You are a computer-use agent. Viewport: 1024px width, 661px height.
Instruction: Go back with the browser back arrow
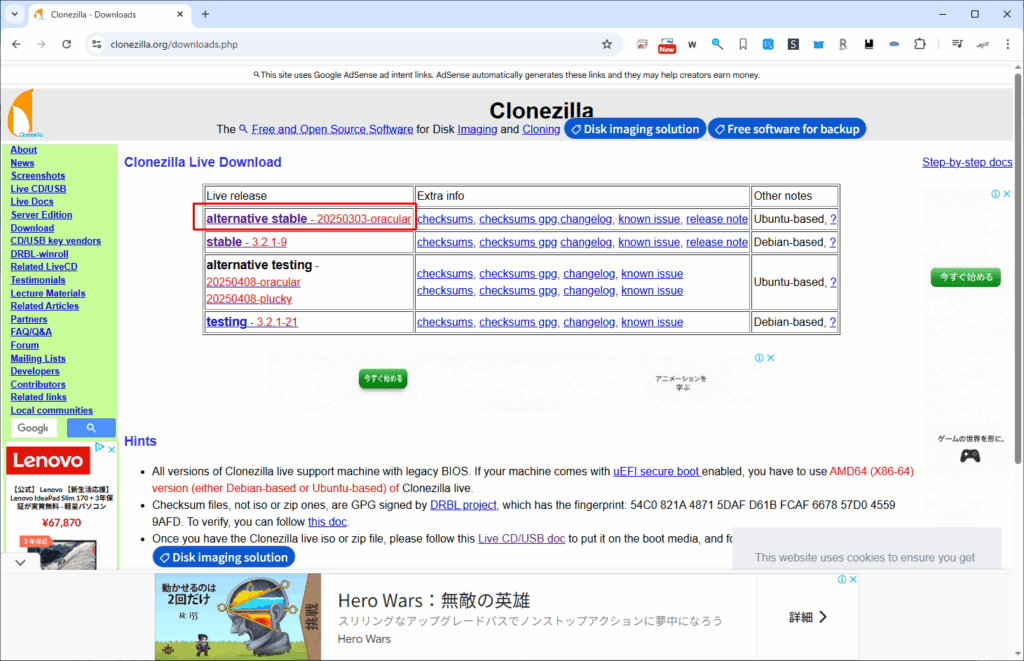[16, 44]
